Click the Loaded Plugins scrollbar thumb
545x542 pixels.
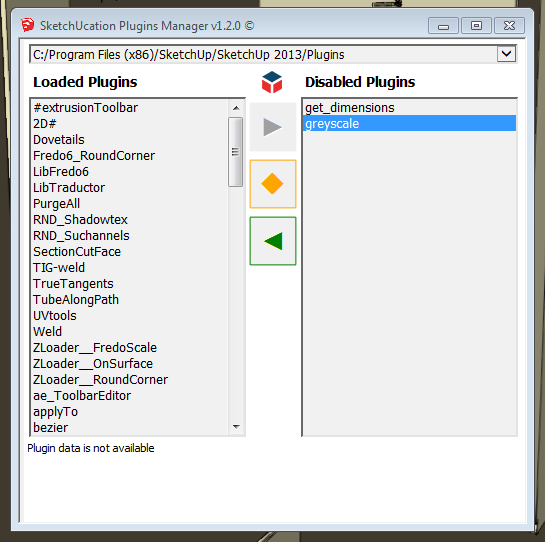(236, 152)
